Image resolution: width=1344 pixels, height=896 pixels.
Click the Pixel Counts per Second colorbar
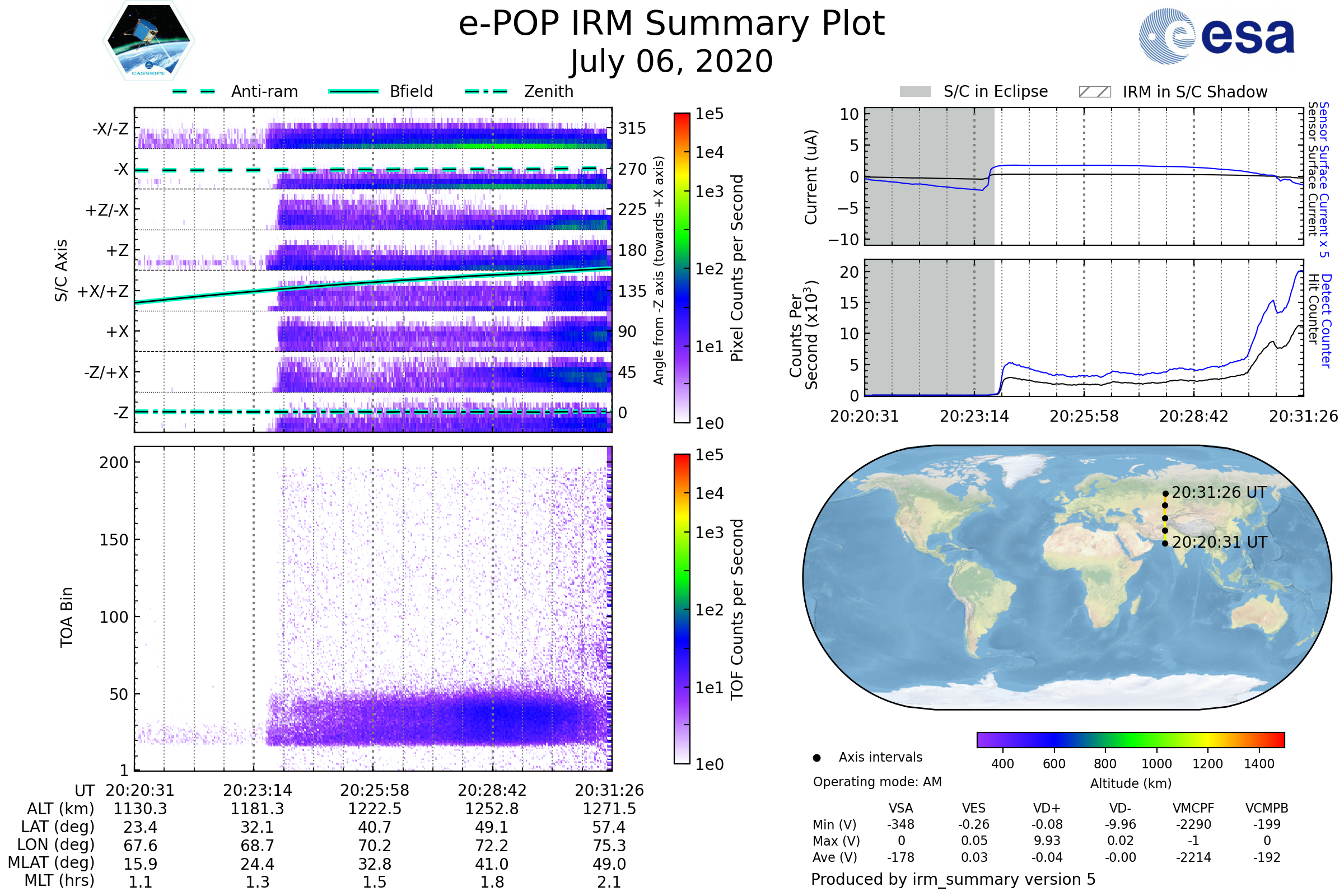[x=682, y=268]
